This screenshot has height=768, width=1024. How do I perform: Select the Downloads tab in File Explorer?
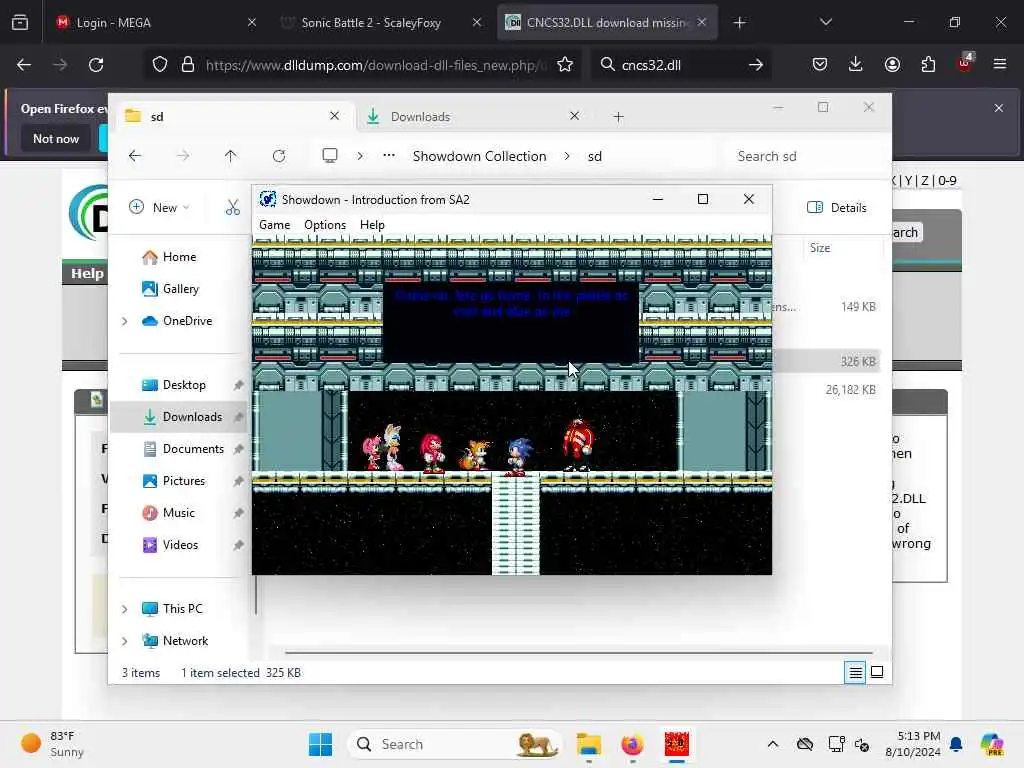pyautogui.click(x=473, y=117)
